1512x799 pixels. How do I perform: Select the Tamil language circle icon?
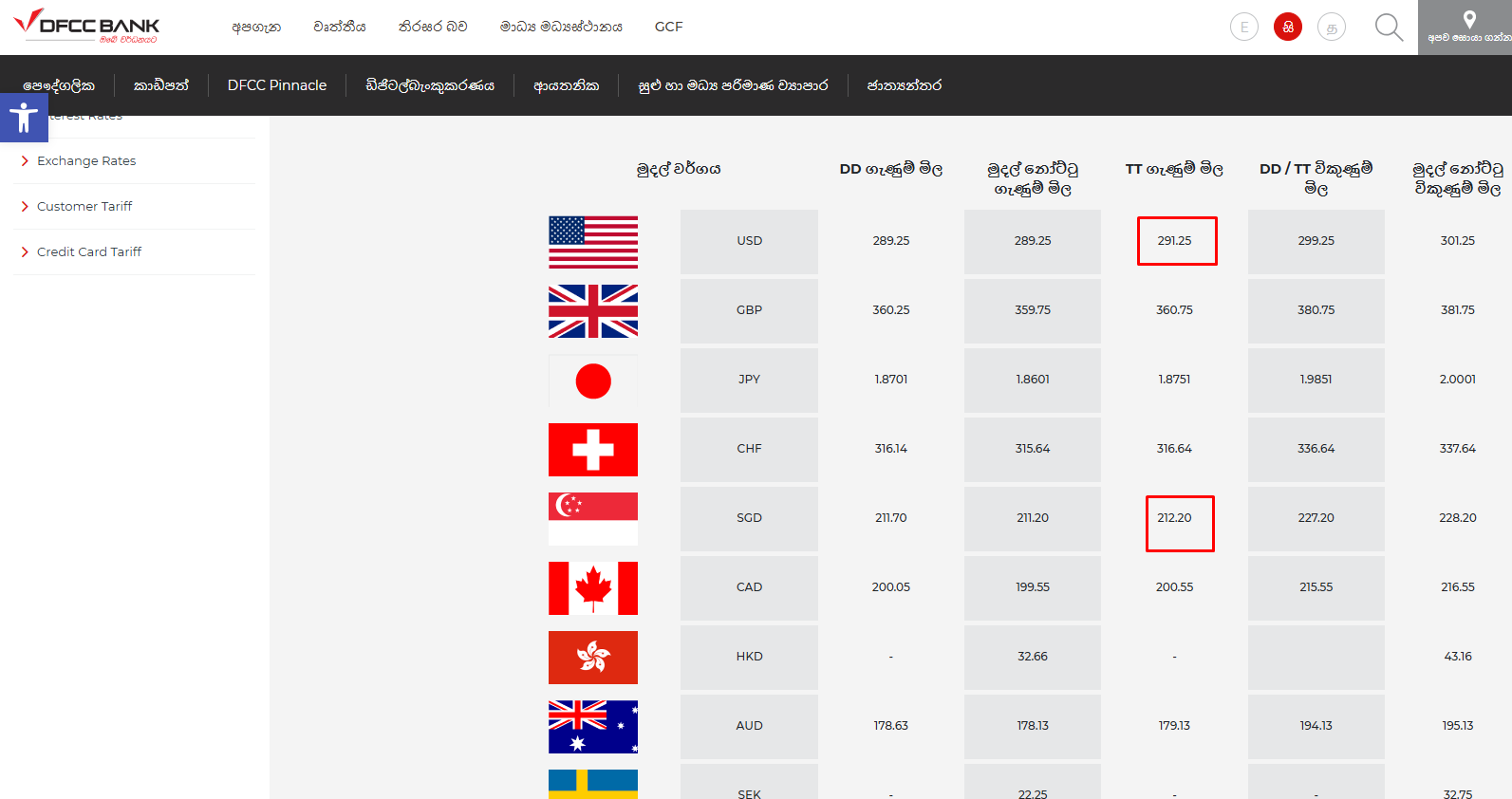pyautogui.click(x=1332, y=28)
